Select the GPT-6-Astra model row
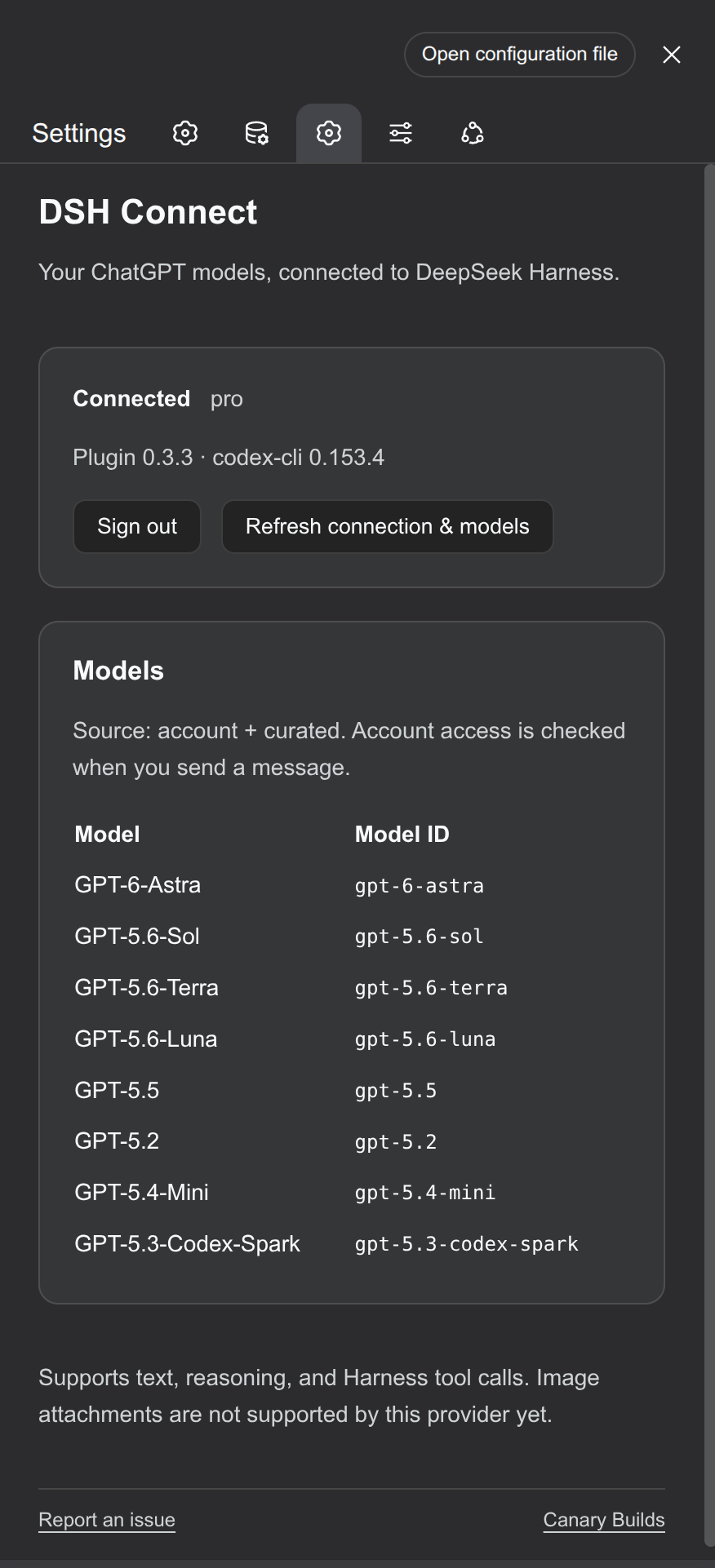Image resolution: width=715 pixels, height=1568 pixels. (x=352, y=885)
